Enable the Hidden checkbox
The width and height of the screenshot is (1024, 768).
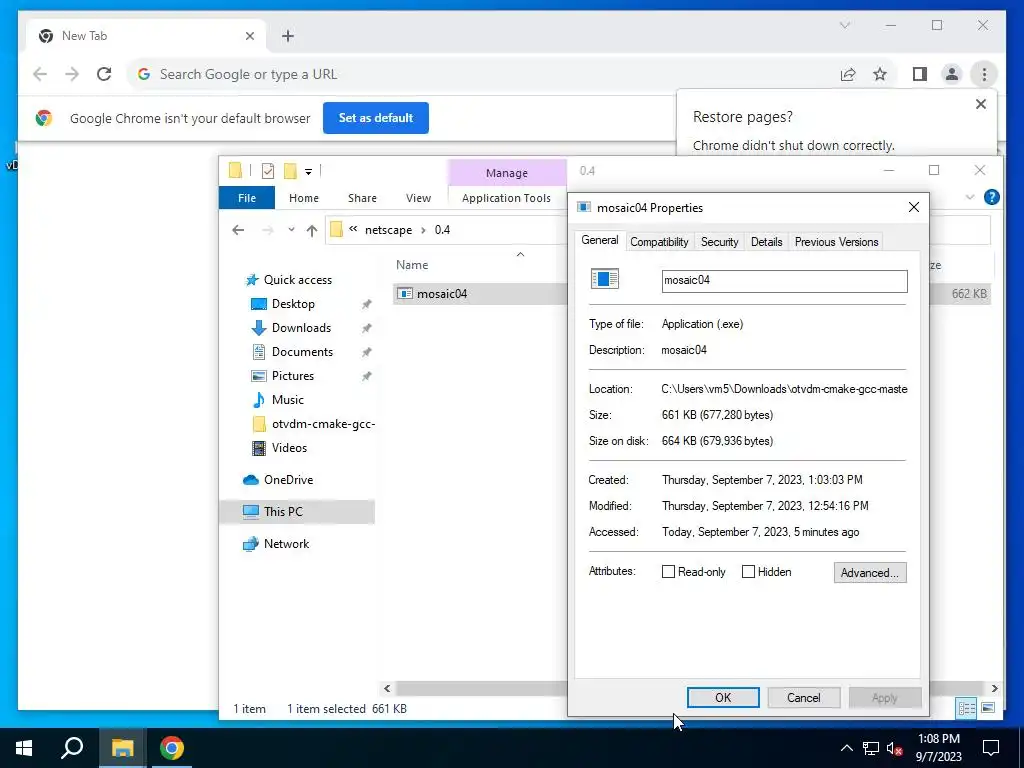pyautogui.click(x=748, y=572)
